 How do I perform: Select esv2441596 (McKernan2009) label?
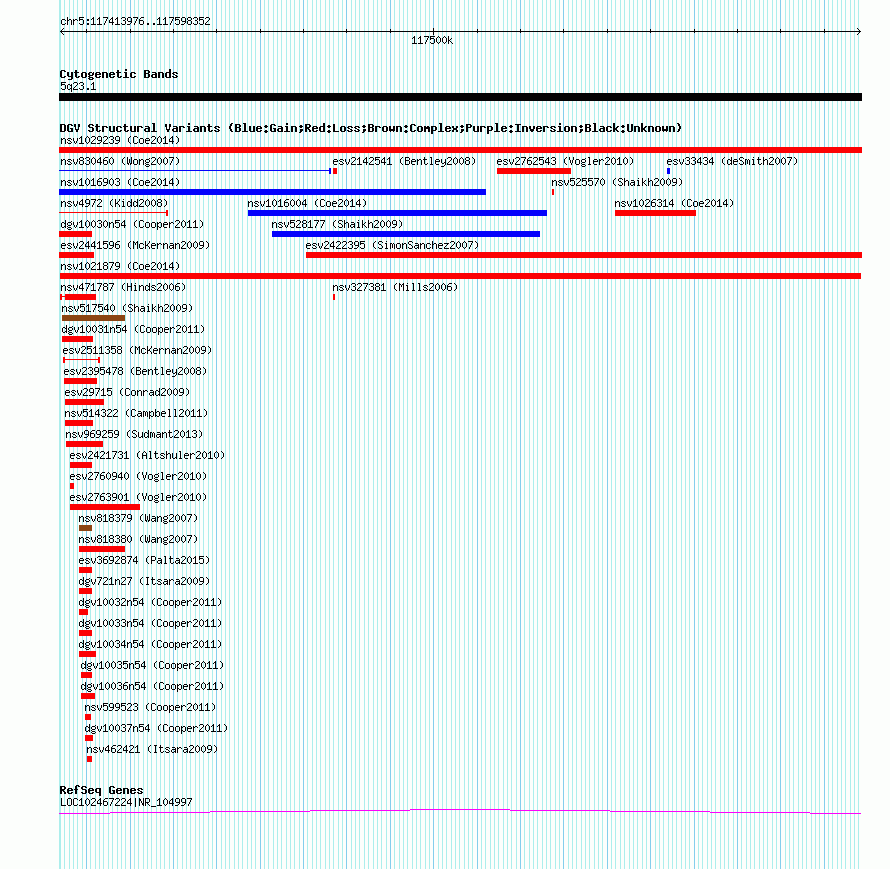(135, 245)
